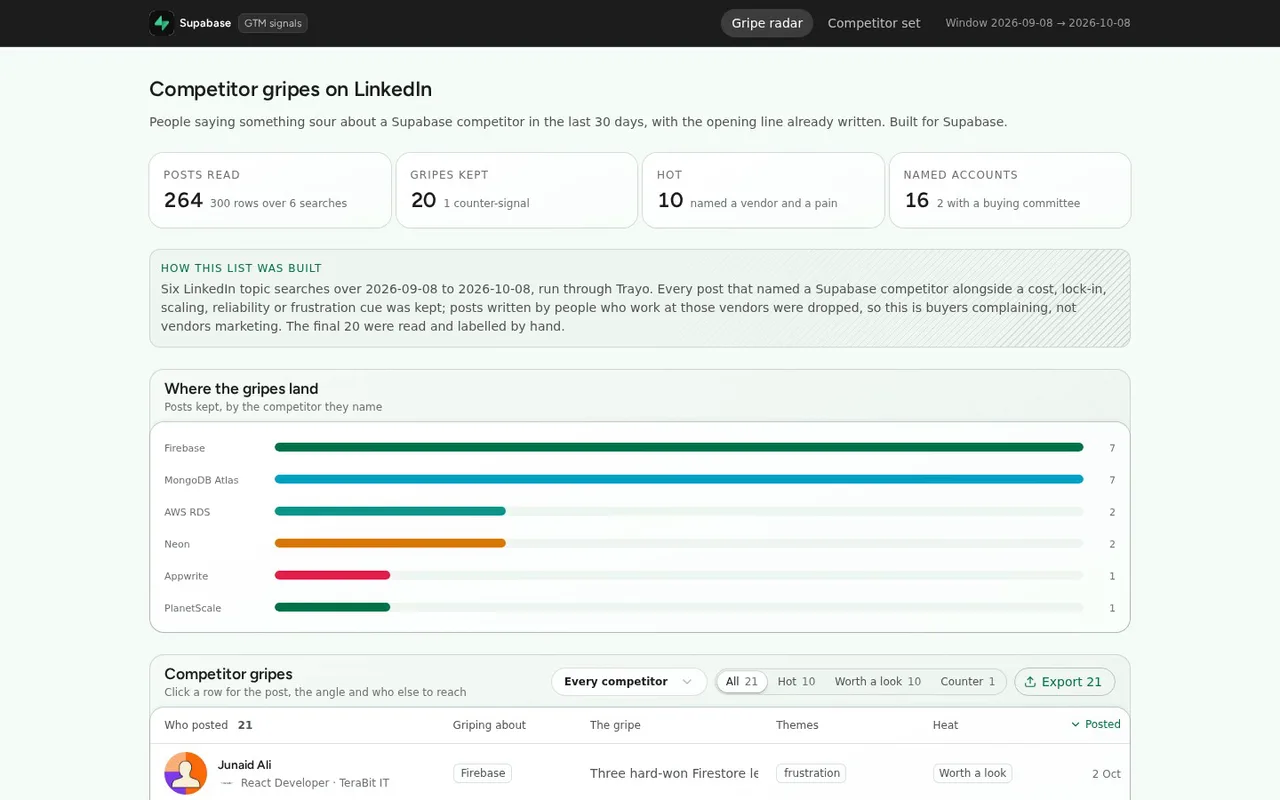Filter gripes to Hot 10
The height and width of the screenshot is (800, 1280).
point(796,682)
